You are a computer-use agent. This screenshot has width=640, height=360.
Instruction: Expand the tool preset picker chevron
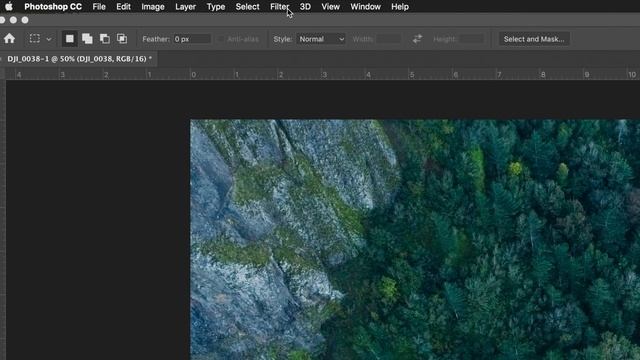49,39
